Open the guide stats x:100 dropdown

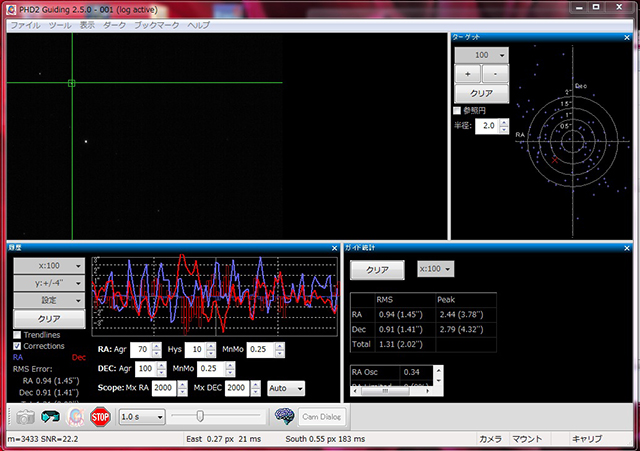[436, 269]
